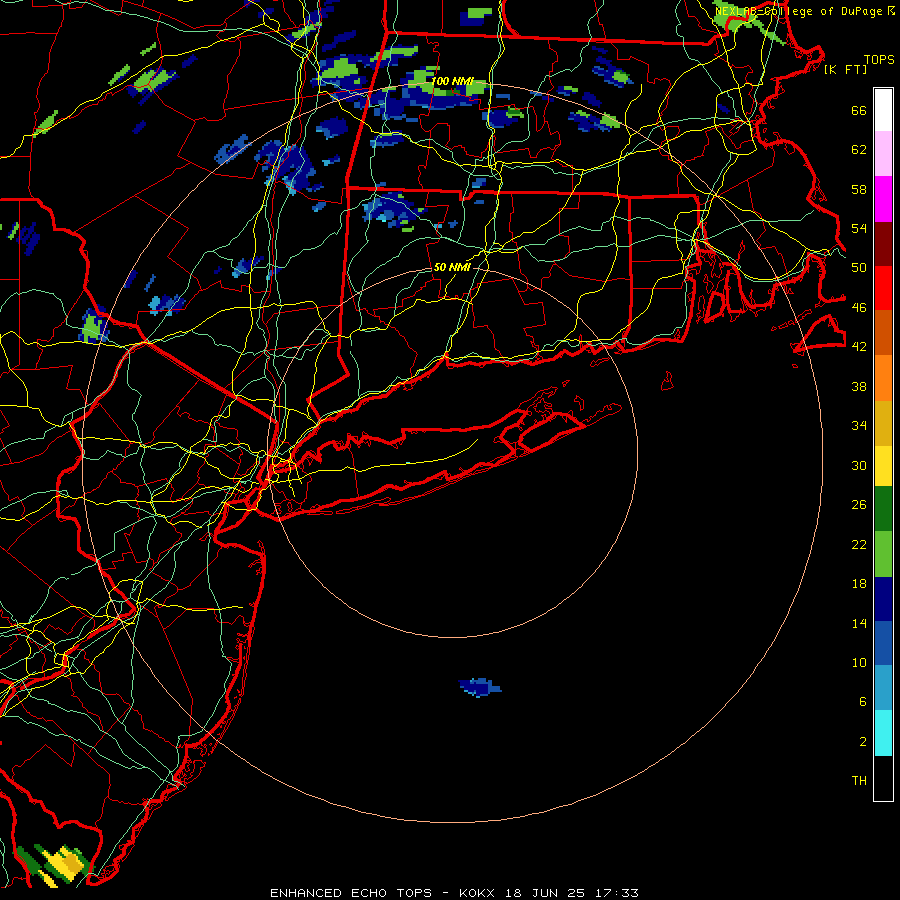Select the 2 legend value

[x=862, y=742]
